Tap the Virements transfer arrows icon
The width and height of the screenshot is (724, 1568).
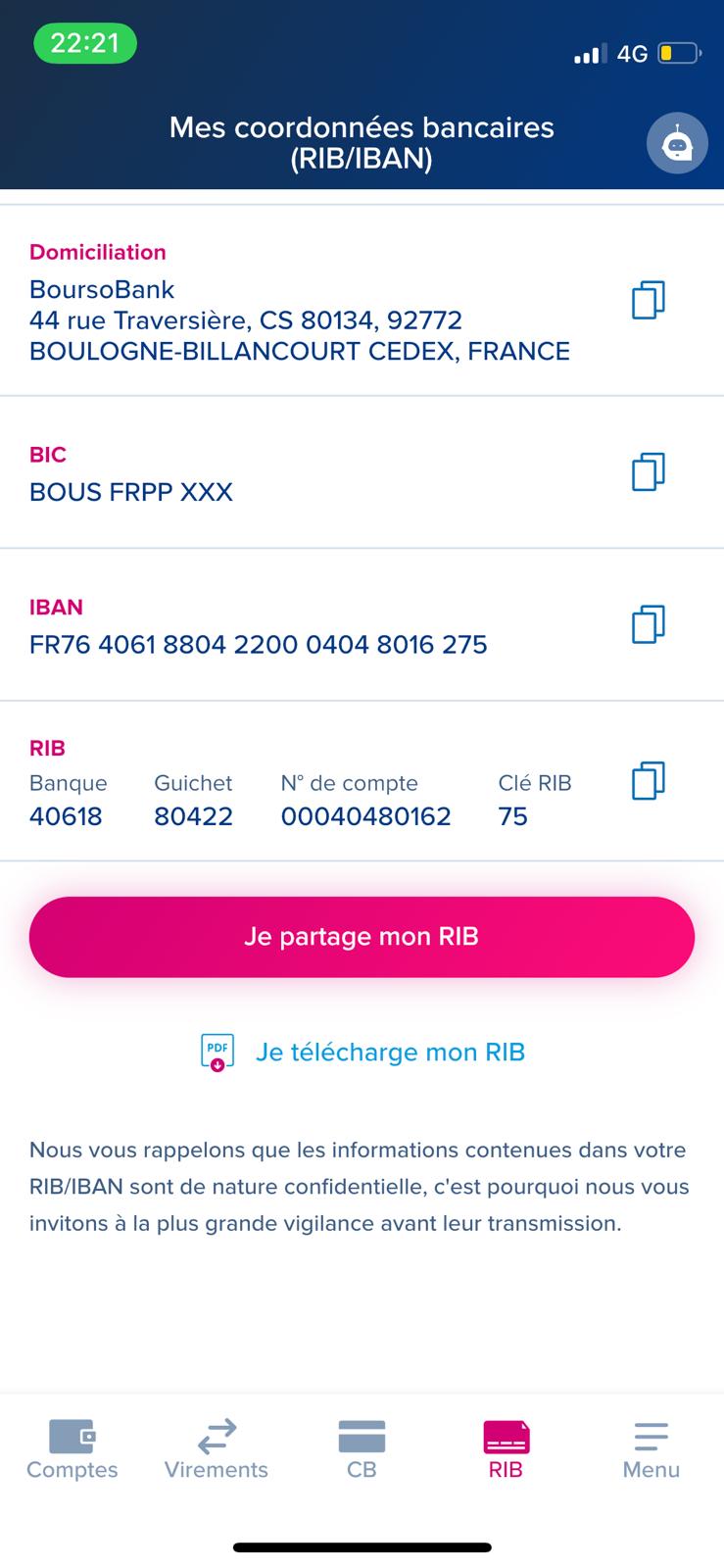217,1437
